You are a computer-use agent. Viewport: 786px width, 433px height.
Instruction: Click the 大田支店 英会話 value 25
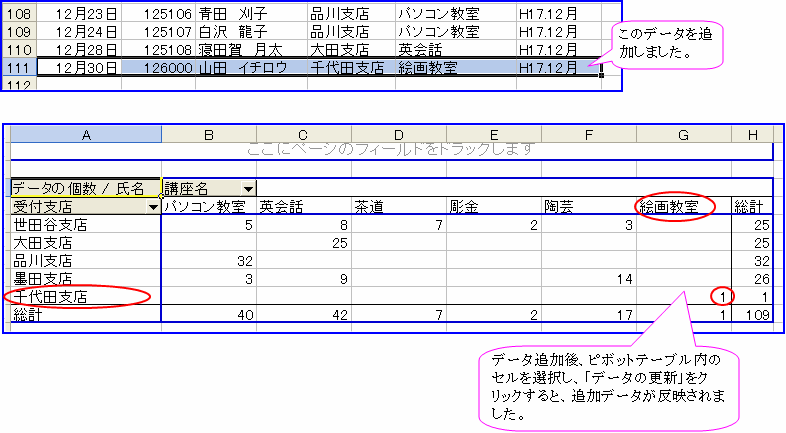(x=304, y=243)
